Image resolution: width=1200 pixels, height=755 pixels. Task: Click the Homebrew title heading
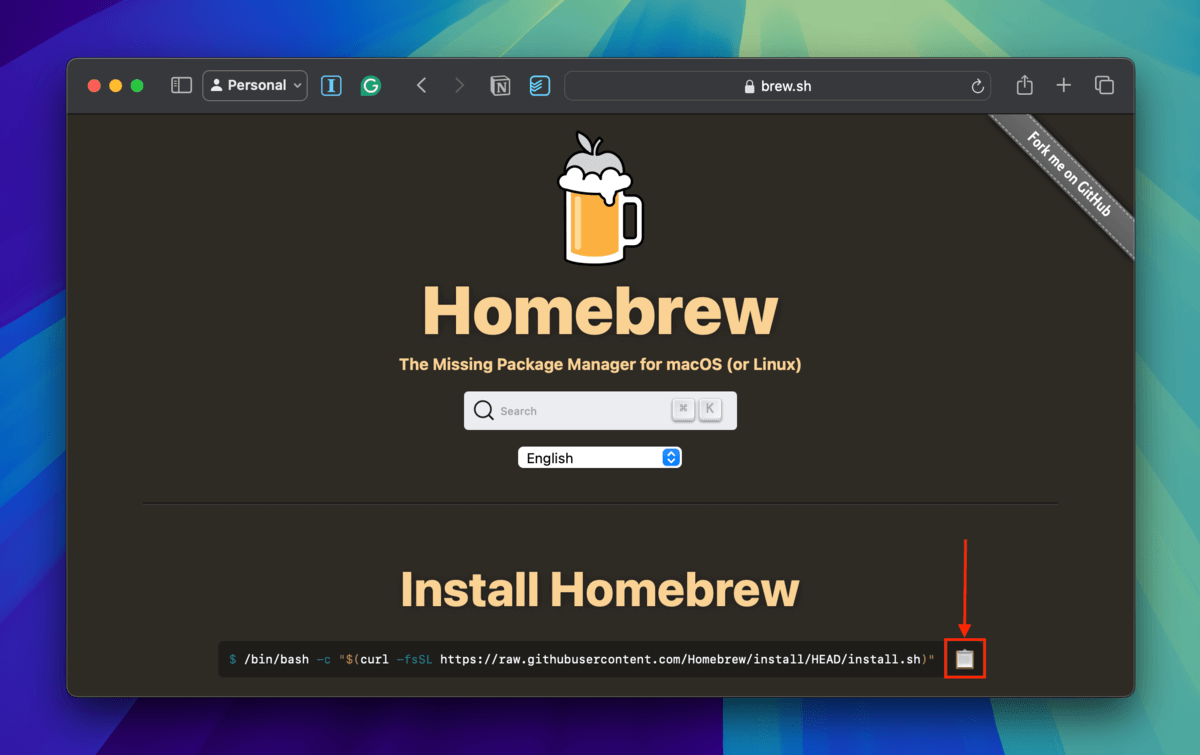tap(600, 310)
